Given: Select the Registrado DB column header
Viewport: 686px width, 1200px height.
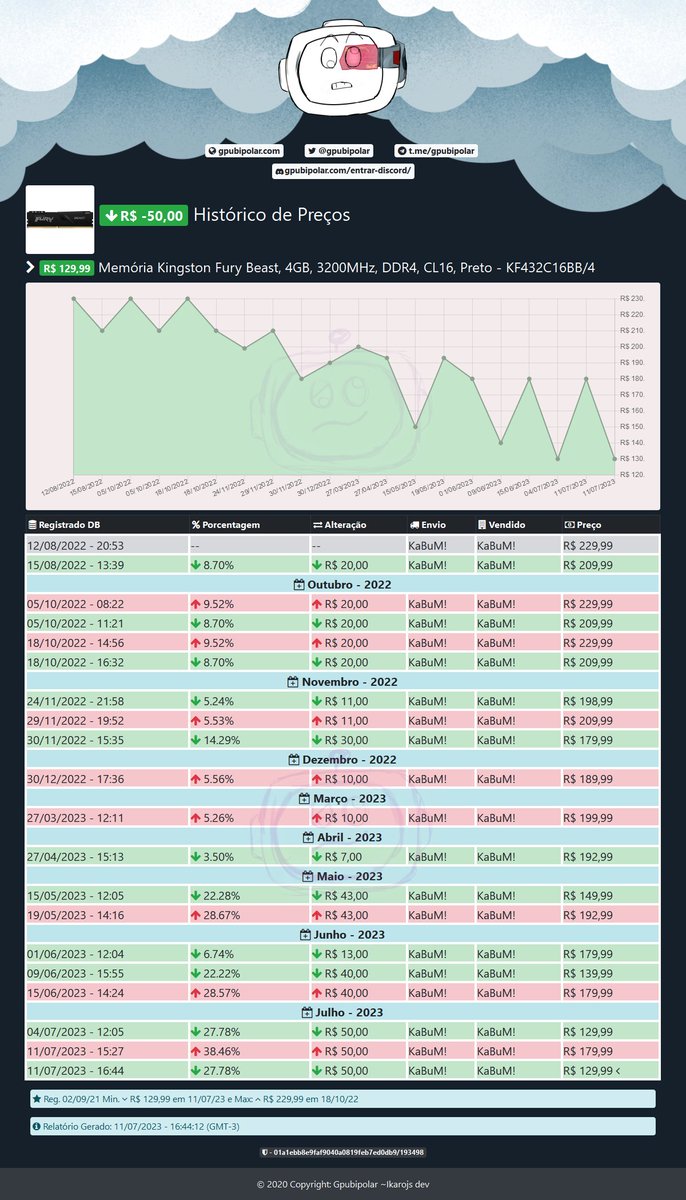Looking at the screenshot, I should pos(106,524).
